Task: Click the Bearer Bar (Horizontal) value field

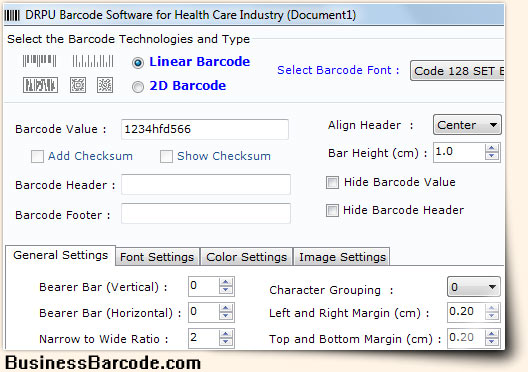Action: point(204,312)
